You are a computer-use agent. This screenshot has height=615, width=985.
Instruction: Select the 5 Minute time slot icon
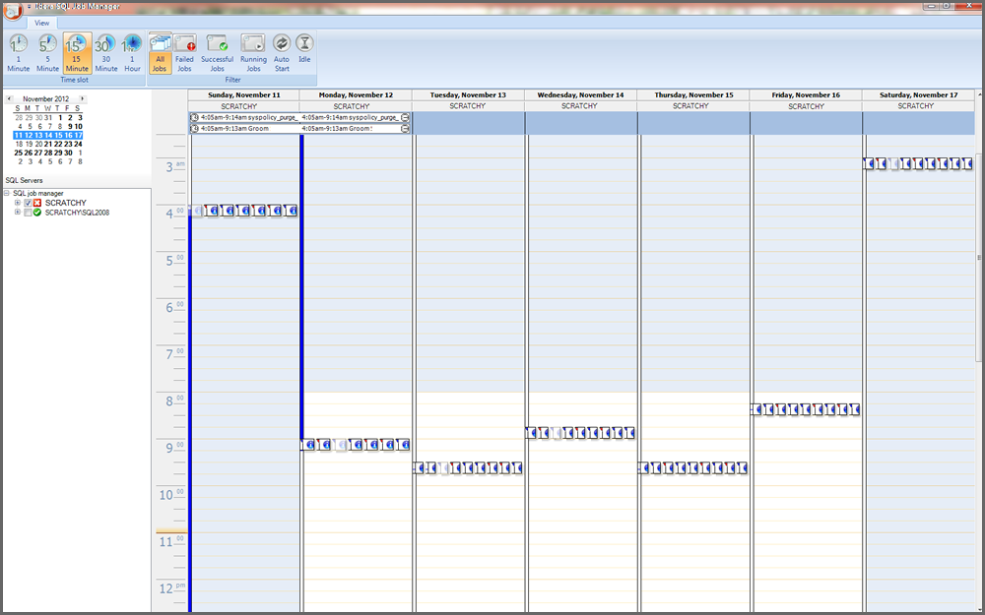(46, 48)
